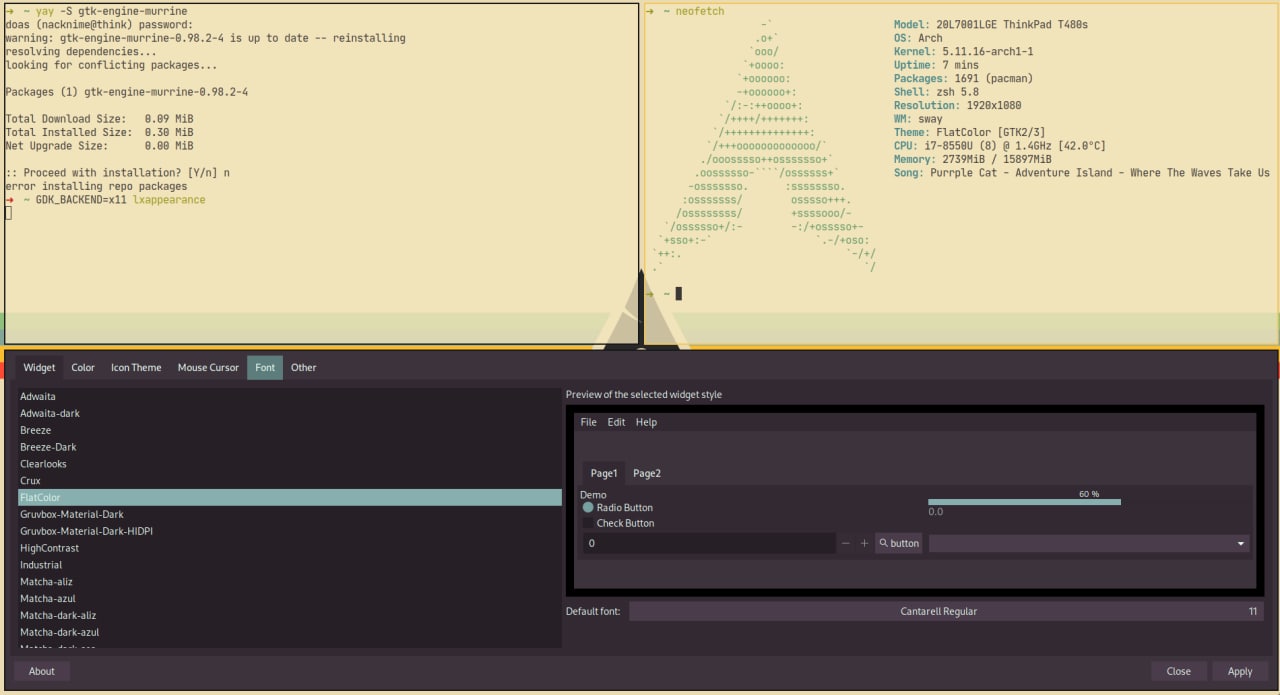Select the Matcha-dark-aliz theme
This screenshot has height=695, width=1280.
point(290,615)
